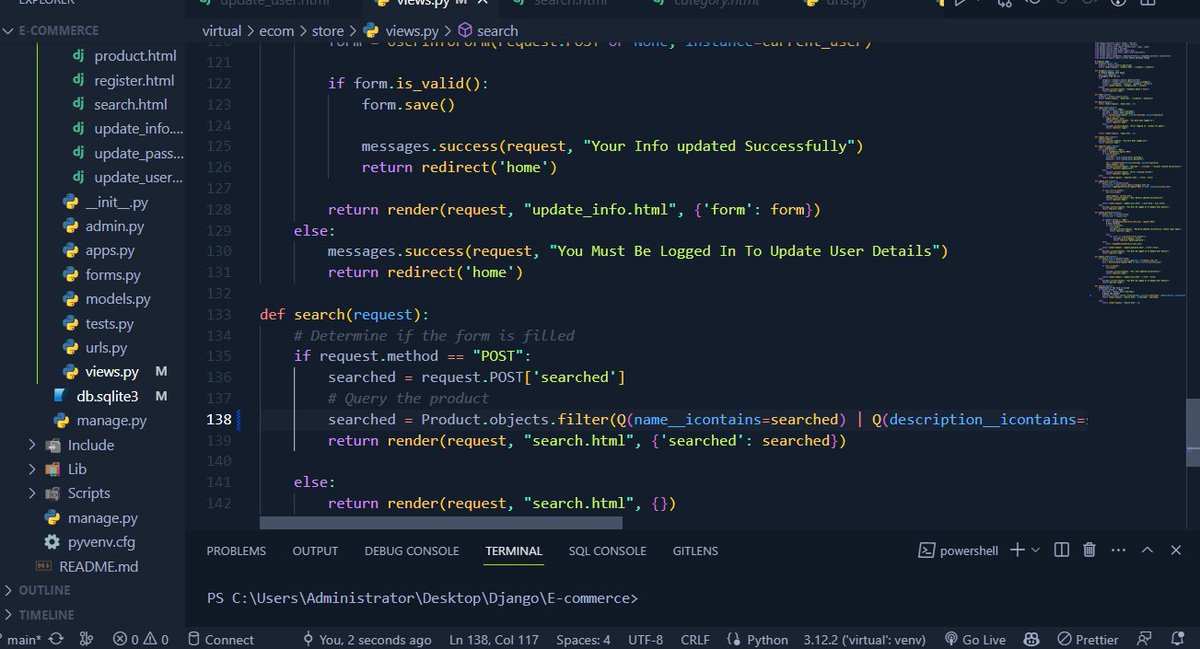
Task: Select the TERMINAL panel tab
Action: (514, 551)
